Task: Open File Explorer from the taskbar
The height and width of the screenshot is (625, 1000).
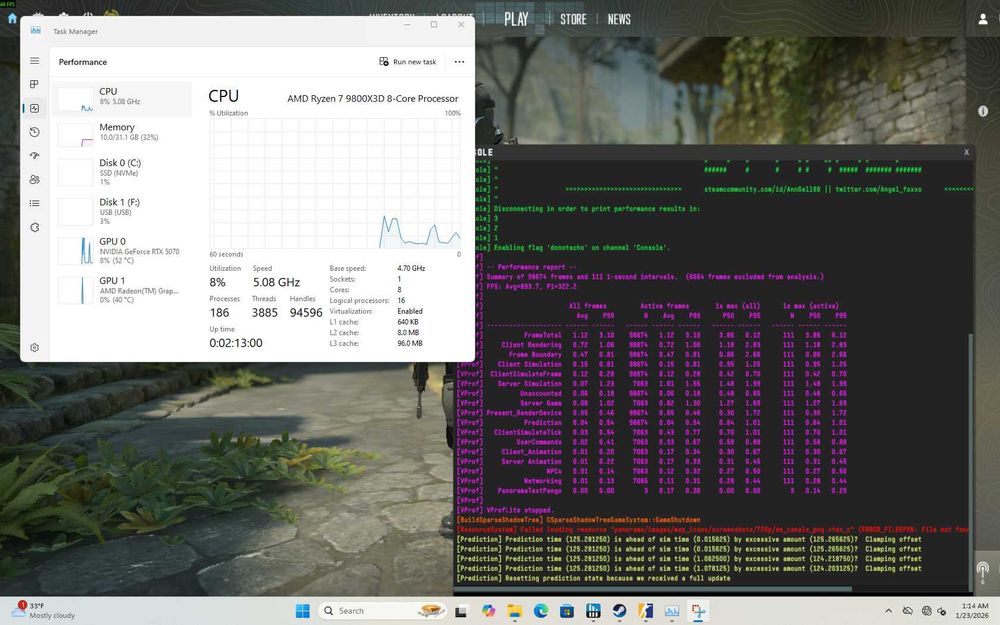Action: pyautogui.click(x=515, y=611)
